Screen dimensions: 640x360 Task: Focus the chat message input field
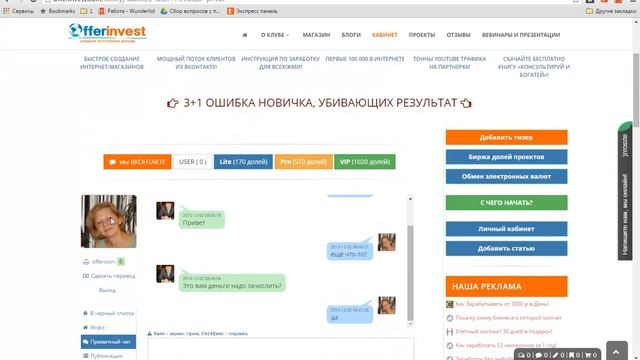tap(281, 349)
